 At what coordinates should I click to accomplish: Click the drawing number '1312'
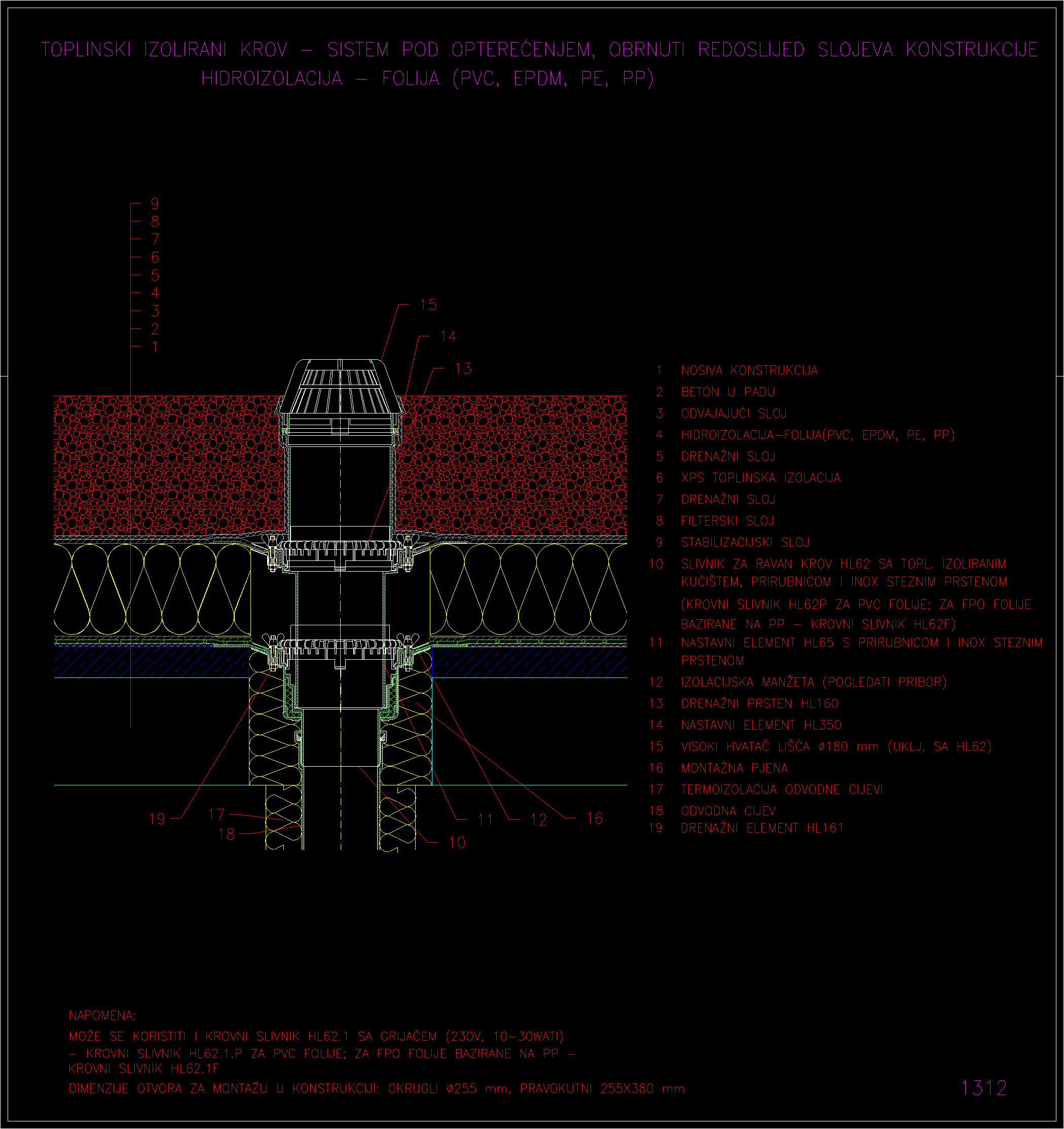point(983,1088)
